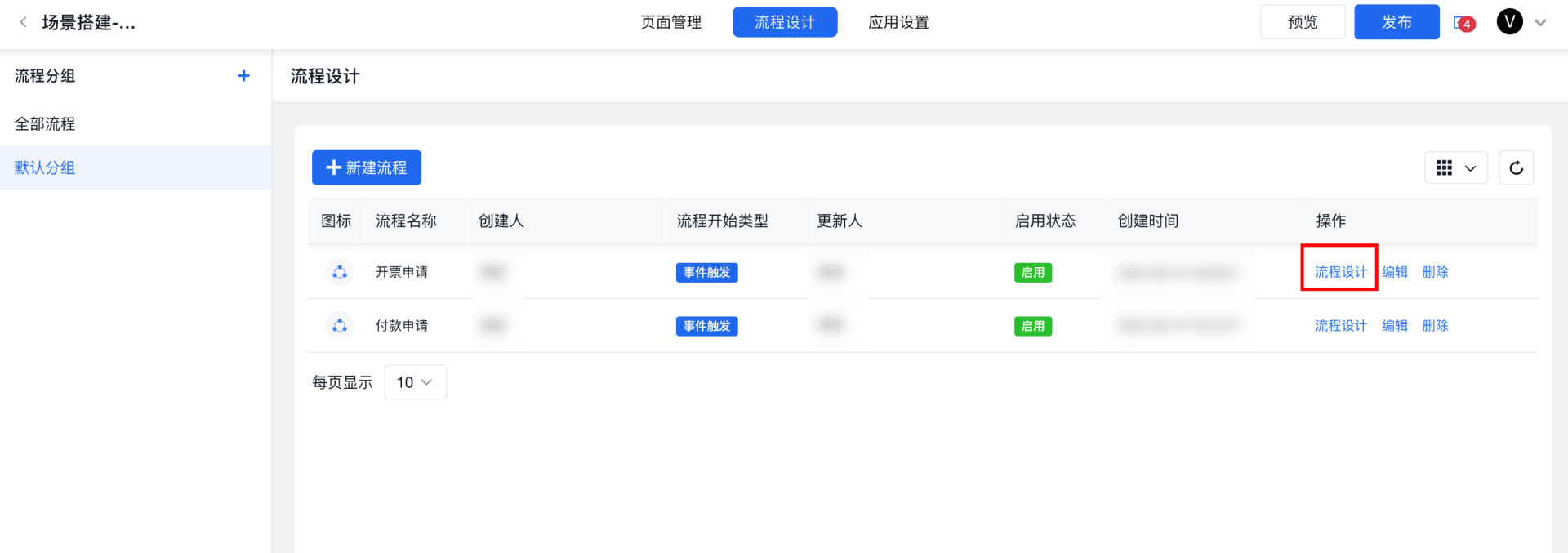This screenshot has width=1568, height=553.
Task: Click the 开票申请 process icon
Action: [340, 272]
